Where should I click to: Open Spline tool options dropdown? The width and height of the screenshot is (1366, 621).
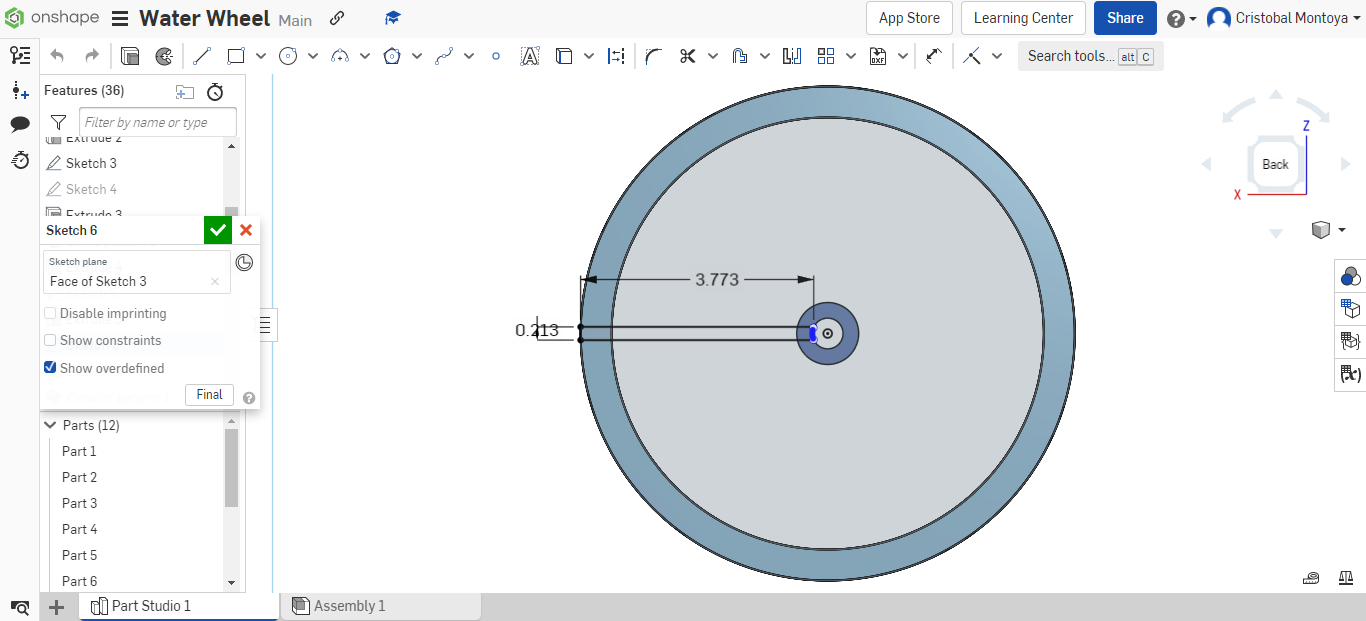click(469, 56)
